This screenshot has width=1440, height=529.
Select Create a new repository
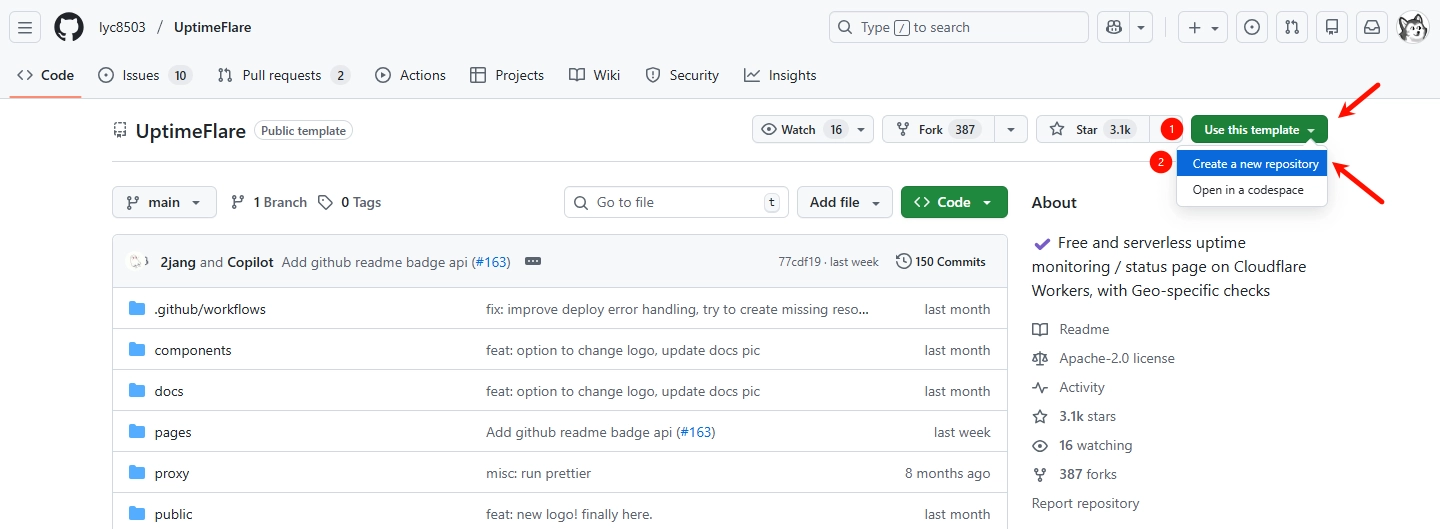pyautogui.click(x=1255, y=164)
